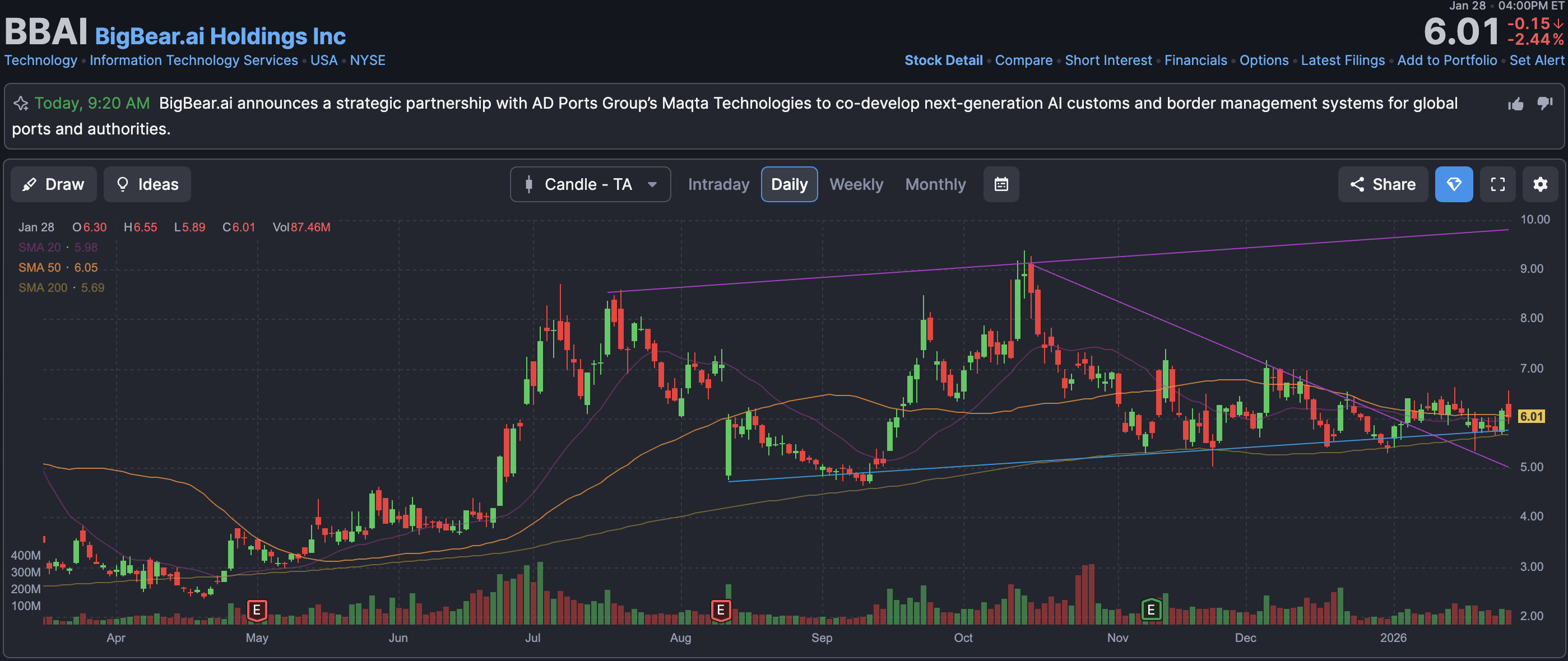
Task: Open the Short Interest link
Action: tap(1108, 60)
